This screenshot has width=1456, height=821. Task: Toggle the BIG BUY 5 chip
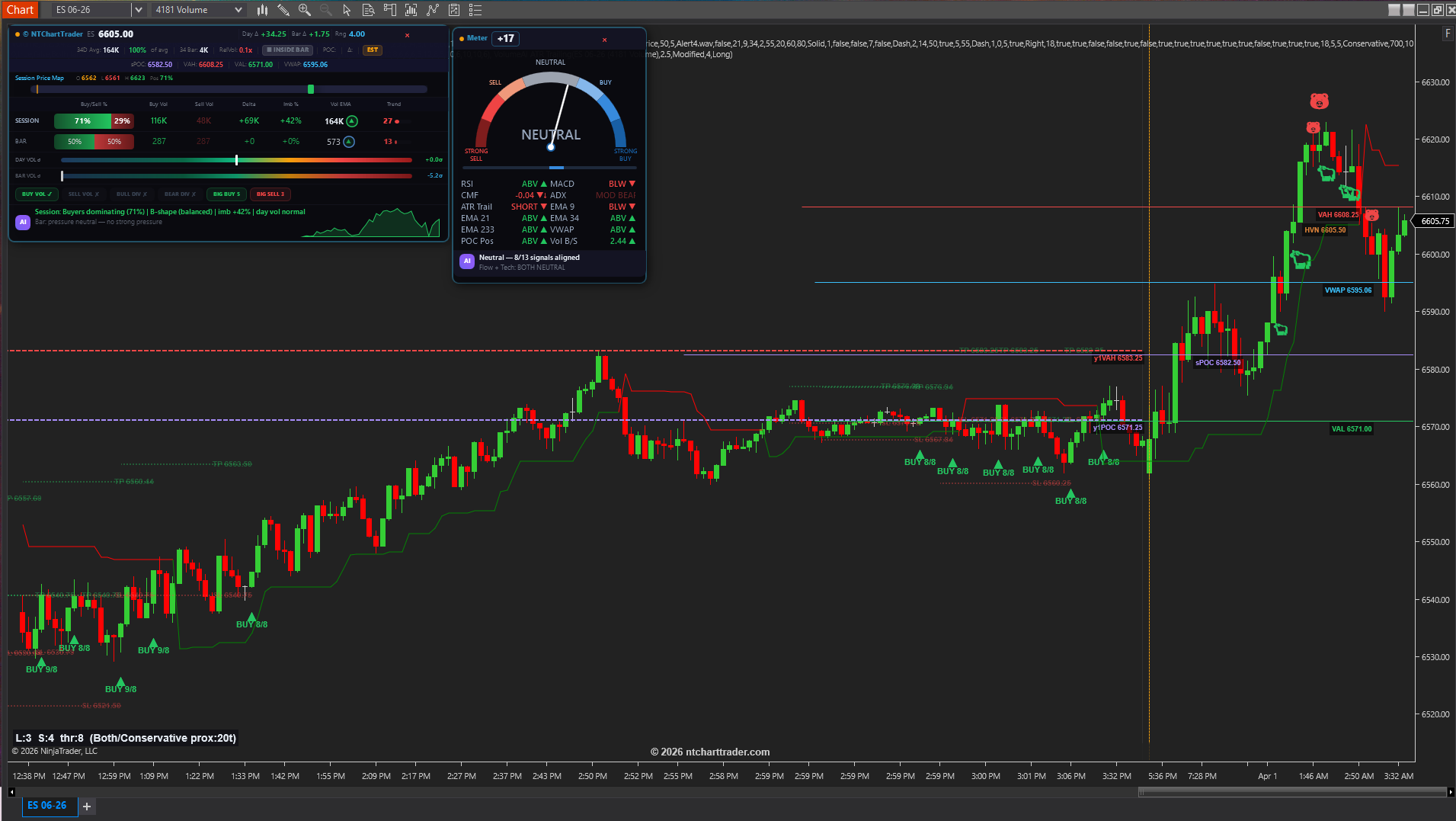click(226, 194)
